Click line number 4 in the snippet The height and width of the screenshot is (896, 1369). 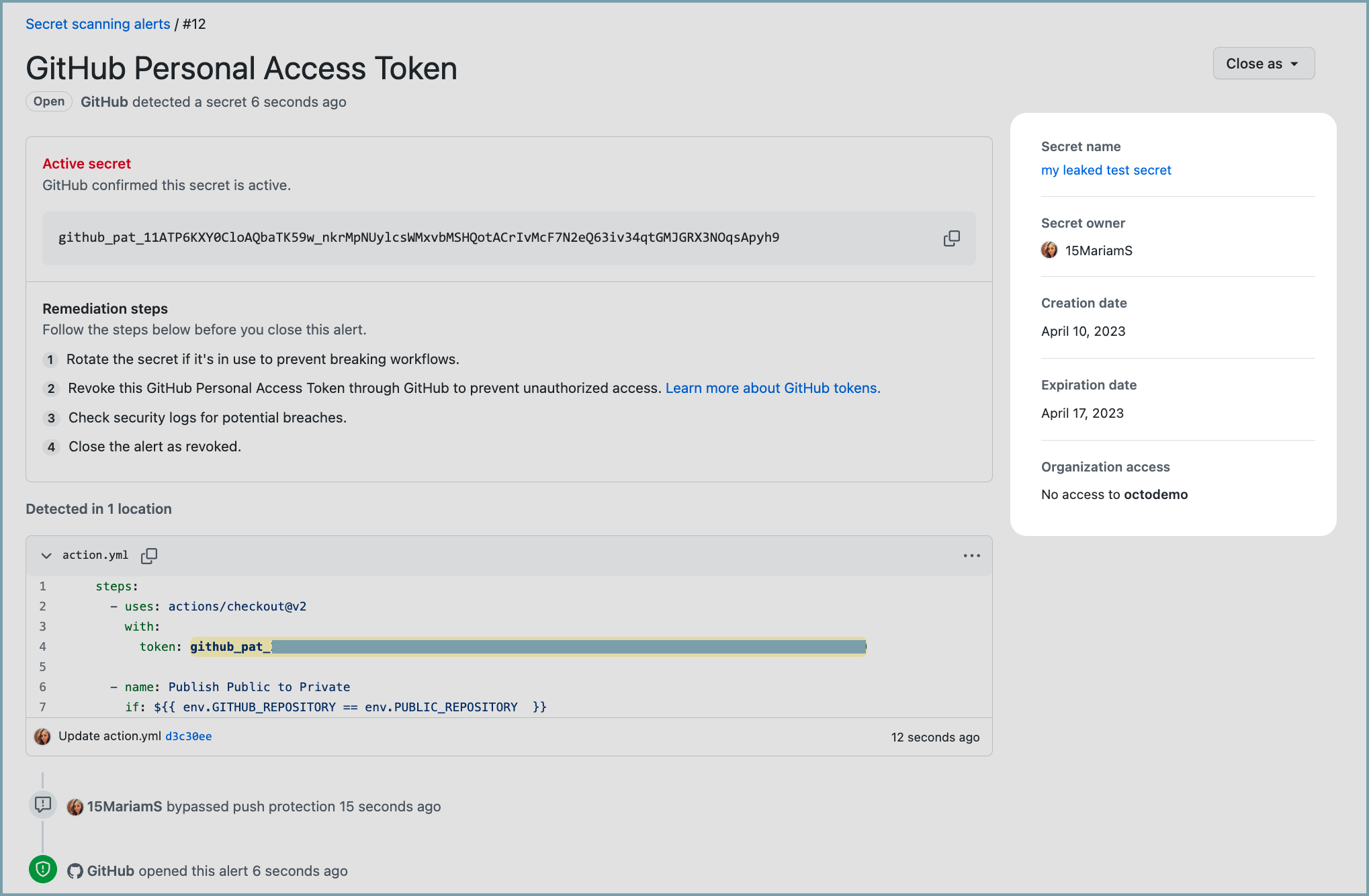(43, 647)
